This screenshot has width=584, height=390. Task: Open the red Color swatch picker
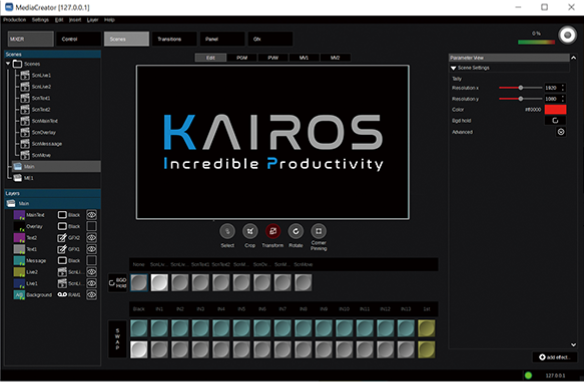click(555, 110)
